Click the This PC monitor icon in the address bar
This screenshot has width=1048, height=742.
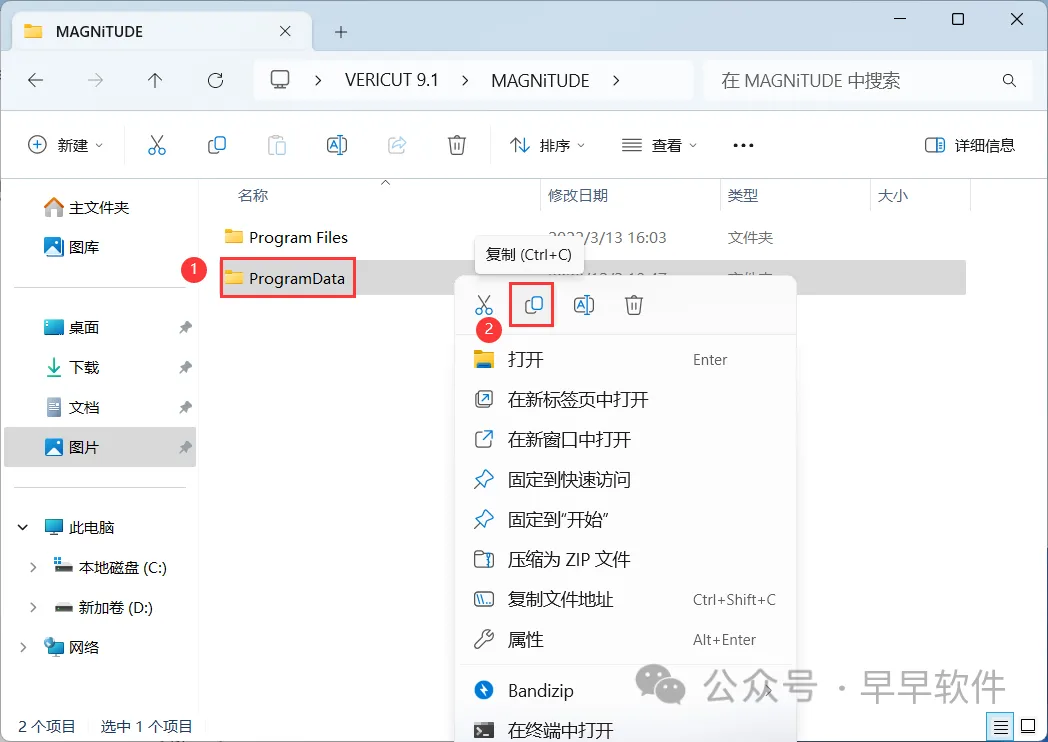[280, 80]
